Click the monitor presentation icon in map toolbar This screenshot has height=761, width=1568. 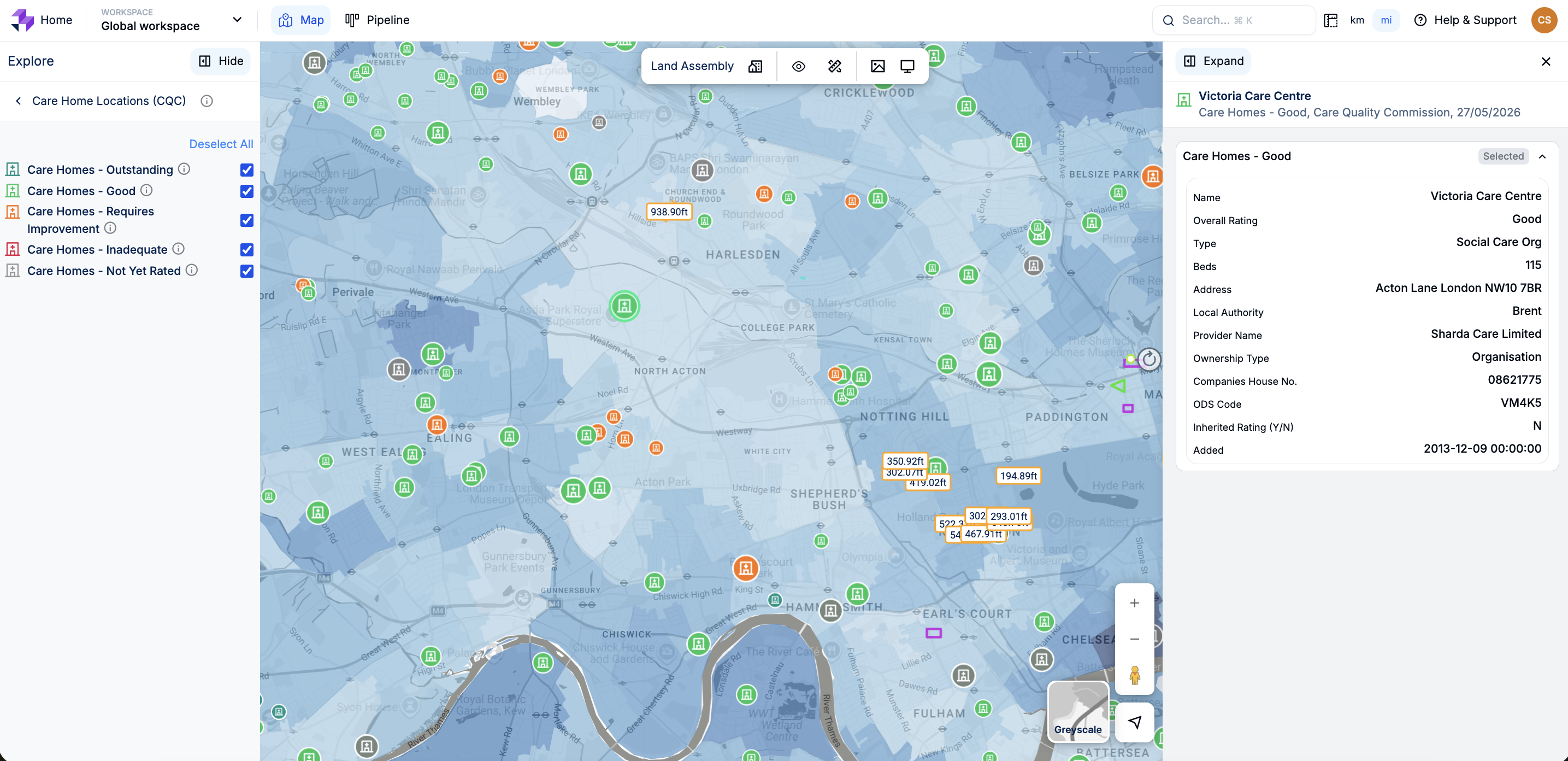point(907,66)
